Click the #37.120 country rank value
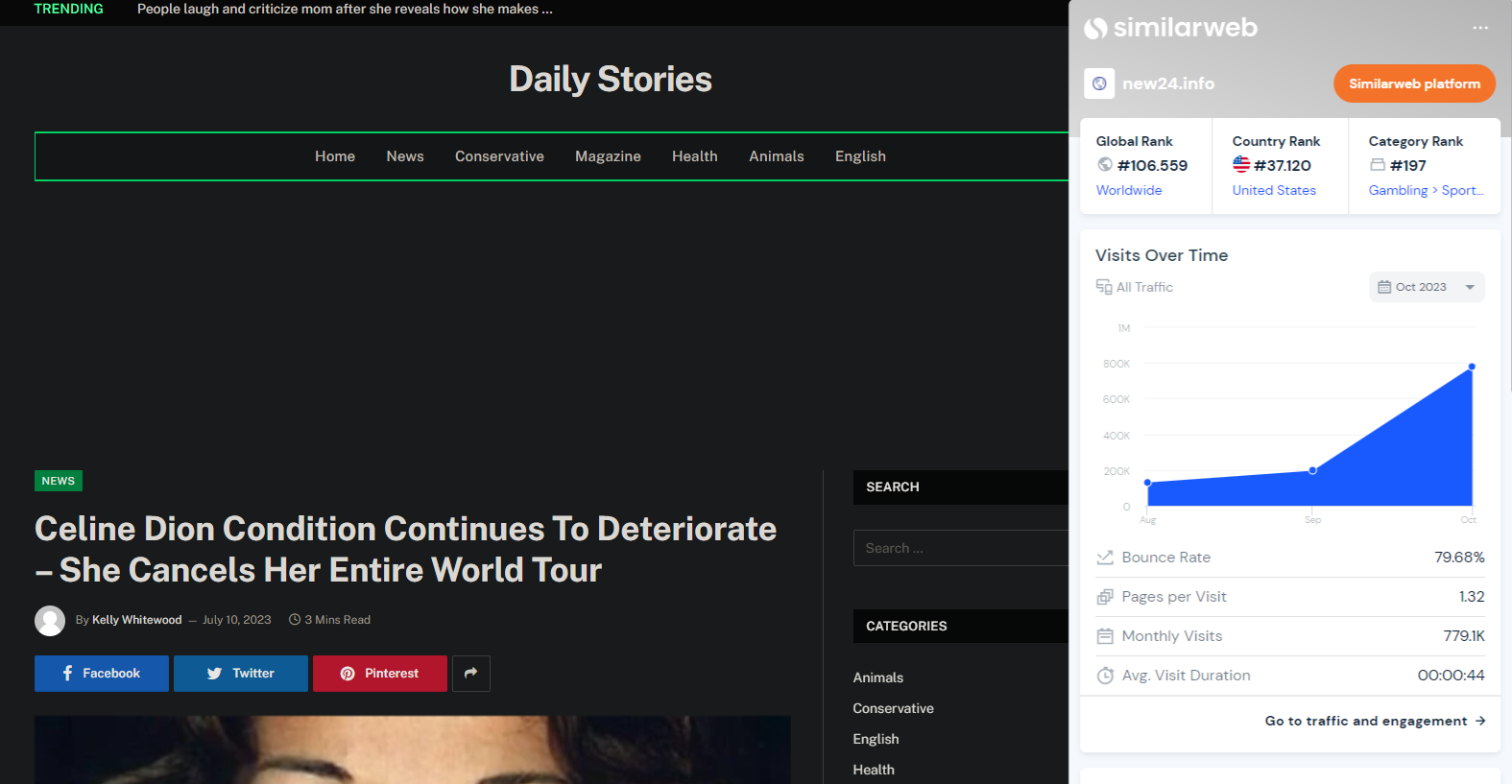Viewport: 1512px width, 784px height. (1283, 165)
